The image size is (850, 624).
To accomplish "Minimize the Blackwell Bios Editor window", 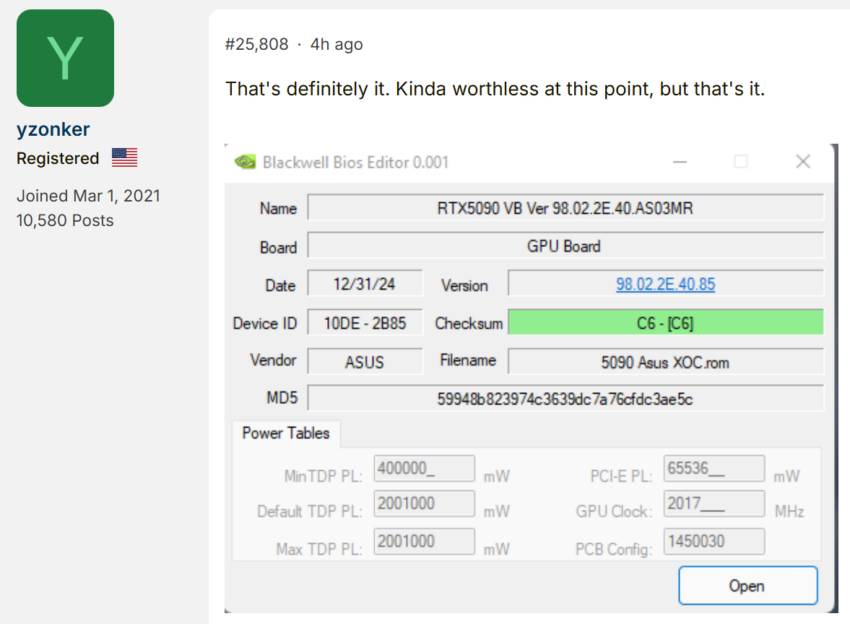I will [x=680, y=161].
